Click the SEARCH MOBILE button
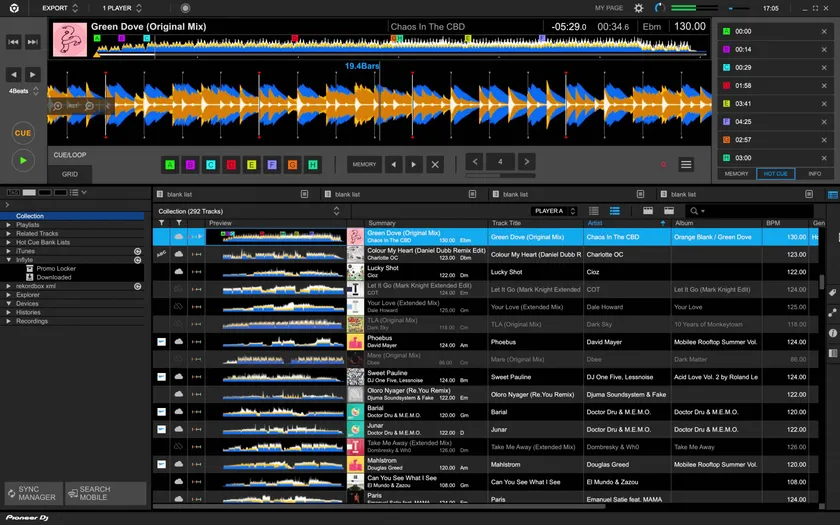This screenshot has height=525, width=840. 105,493
